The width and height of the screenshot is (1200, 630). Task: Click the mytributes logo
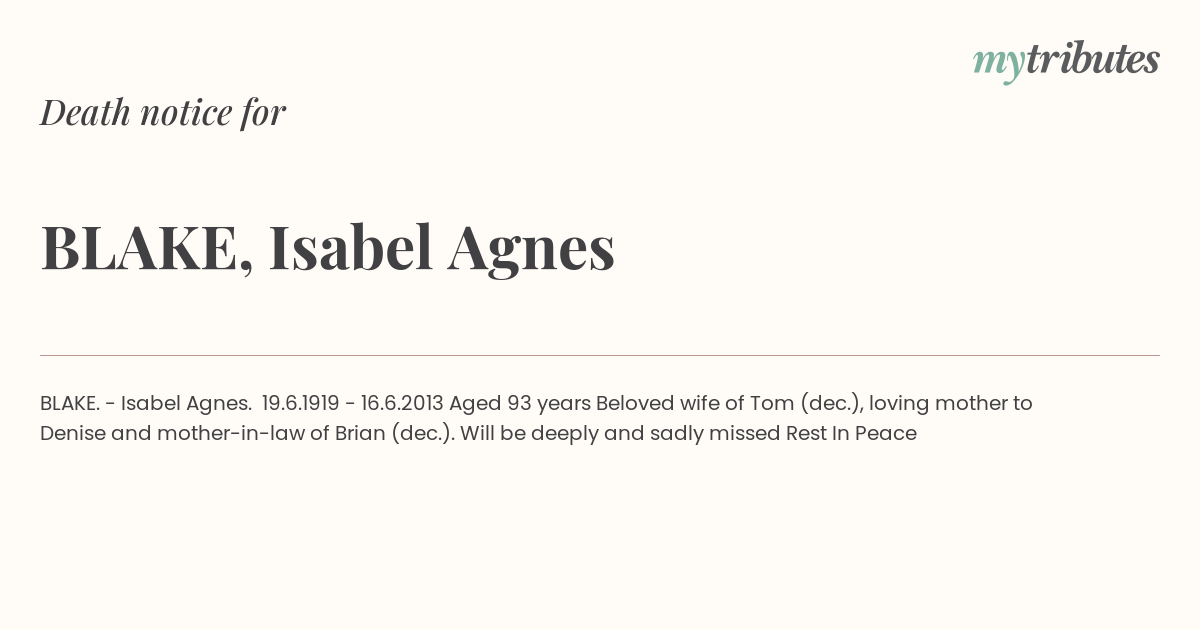point(1066,62)
